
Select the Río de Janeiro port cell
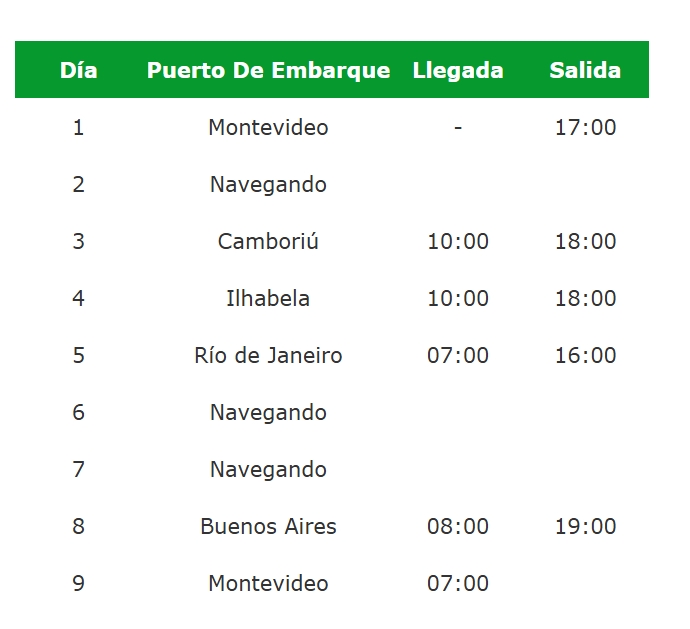point(268,355)
